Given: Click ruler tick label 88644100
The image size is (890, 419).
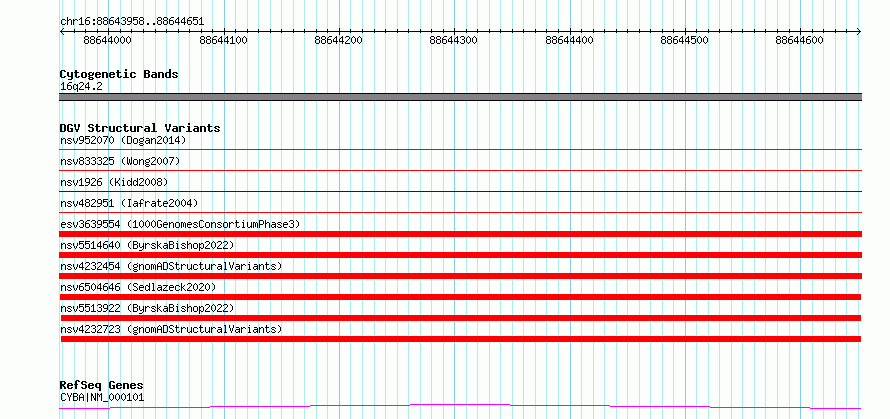Looking at the screenshot, I should 224,40.
